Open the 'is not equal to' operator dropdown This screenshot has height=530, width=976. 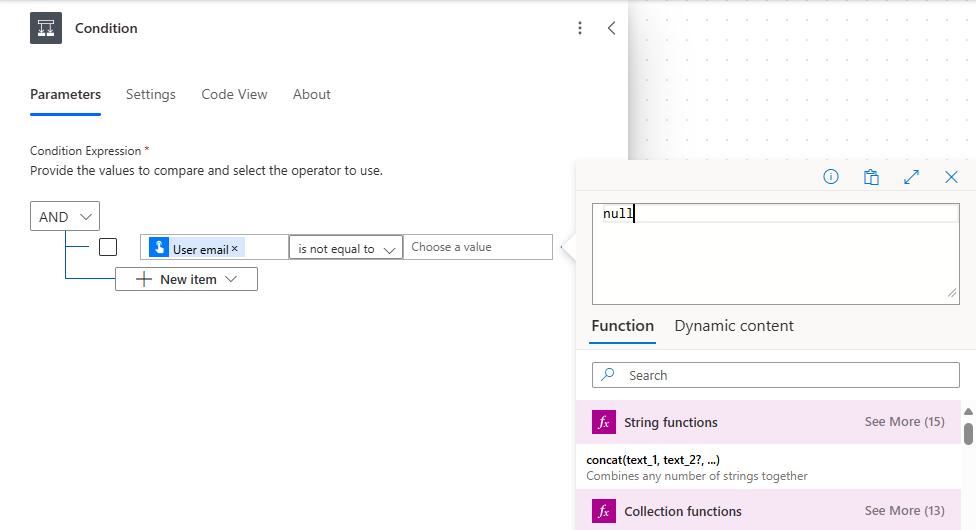pyautogui.click(x=346, y=249)
